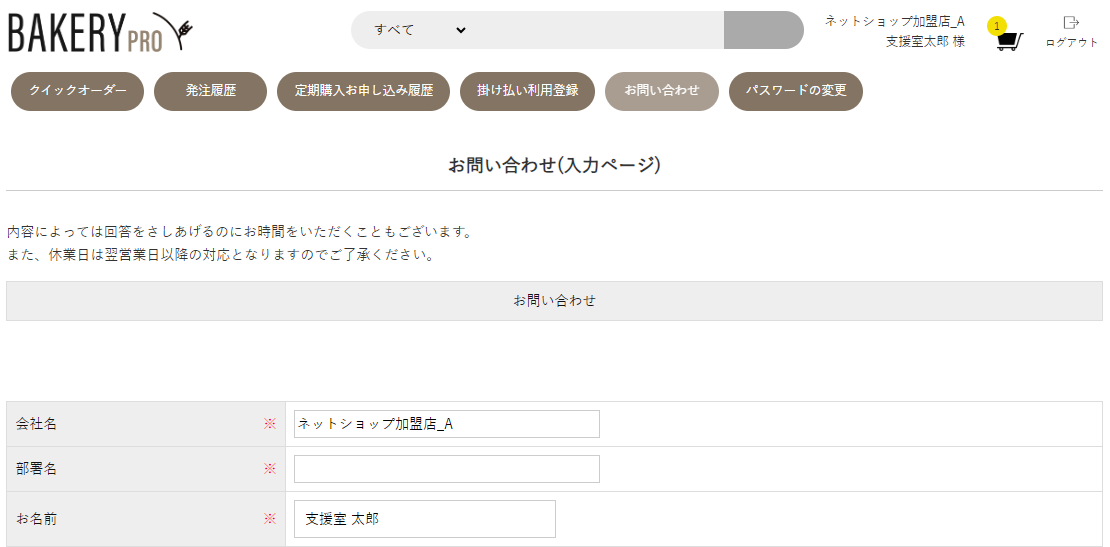
Task: Click the お名前 input field
Action: pyautogui.click(x=424, y=519)
